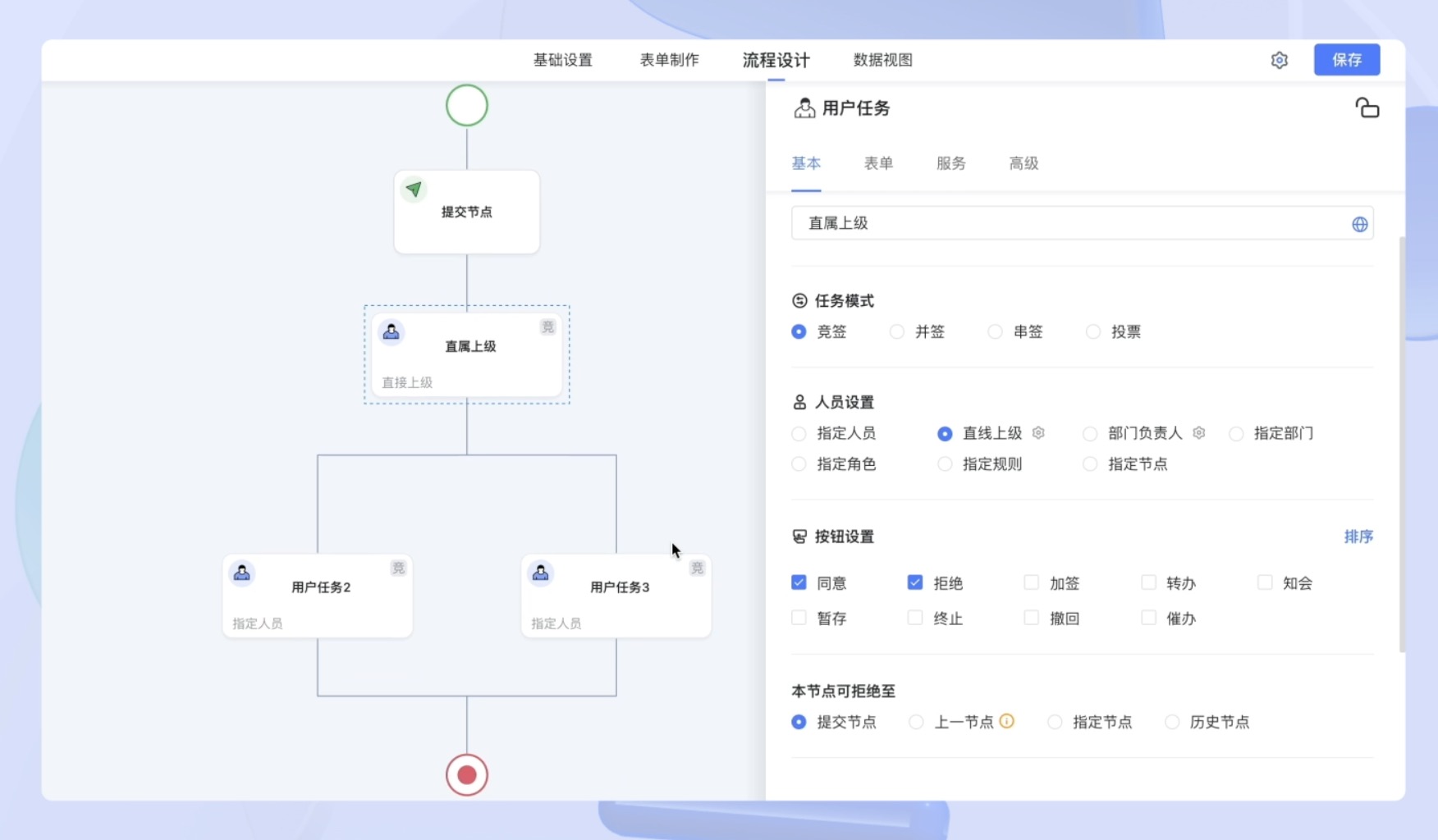Click the user avatar icon on 直属上级 node

point(392,331)
